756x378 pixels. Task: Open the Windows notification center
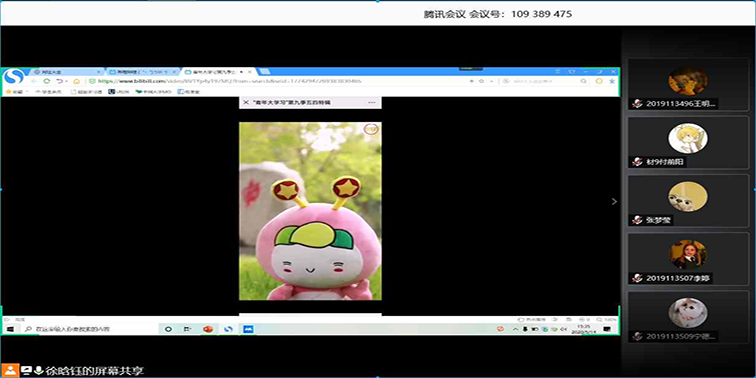[x=607, y=329]
